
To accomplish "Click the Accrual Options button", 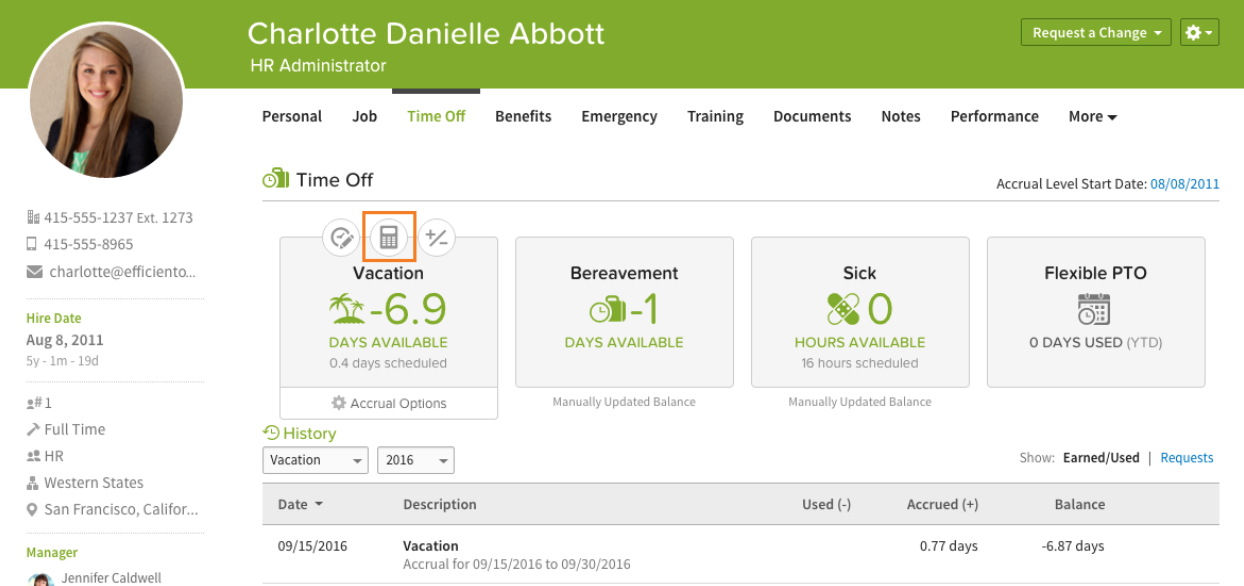I will tap(388, 403).
